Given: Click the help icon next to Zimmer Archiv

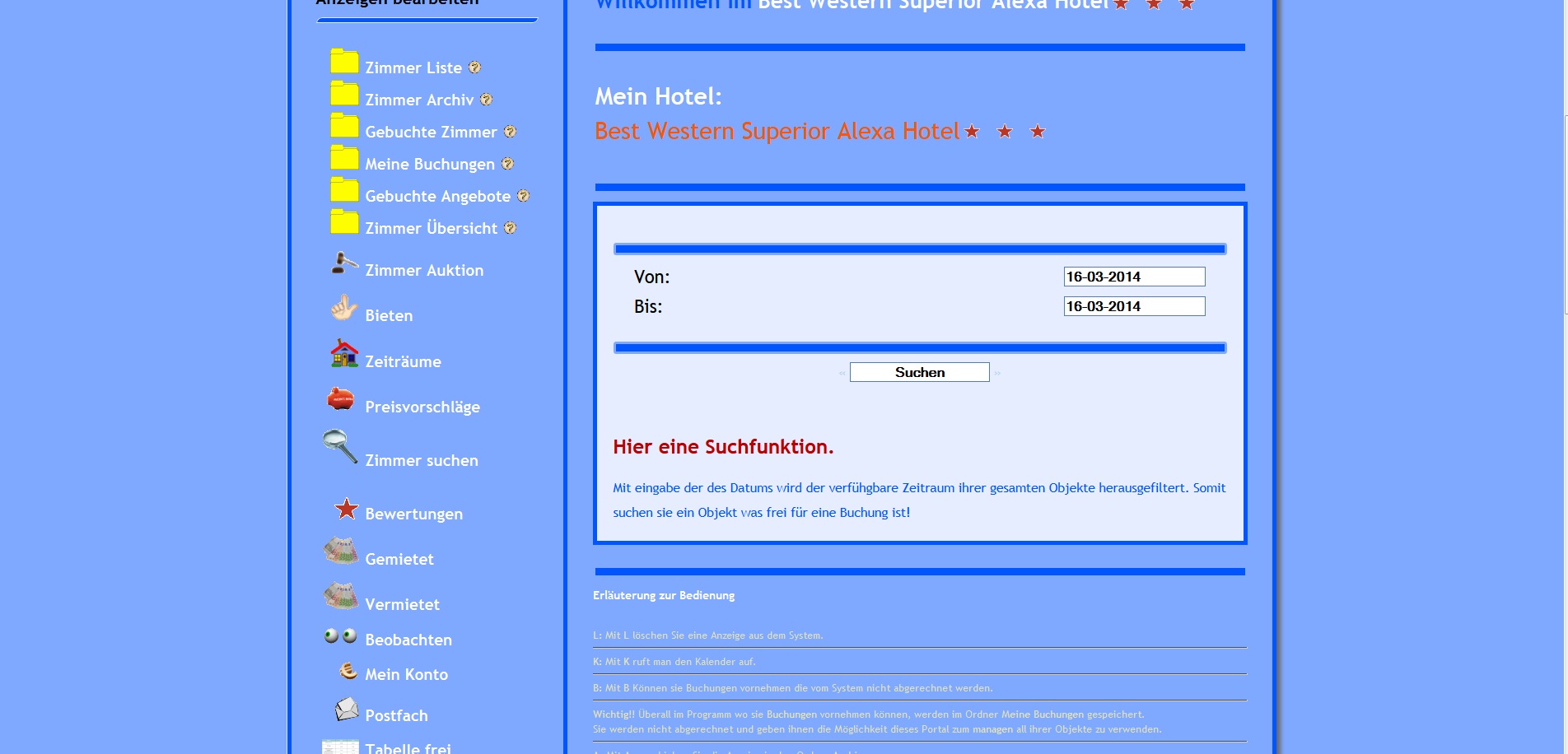Looking at the screenshot, I should 486,100.
